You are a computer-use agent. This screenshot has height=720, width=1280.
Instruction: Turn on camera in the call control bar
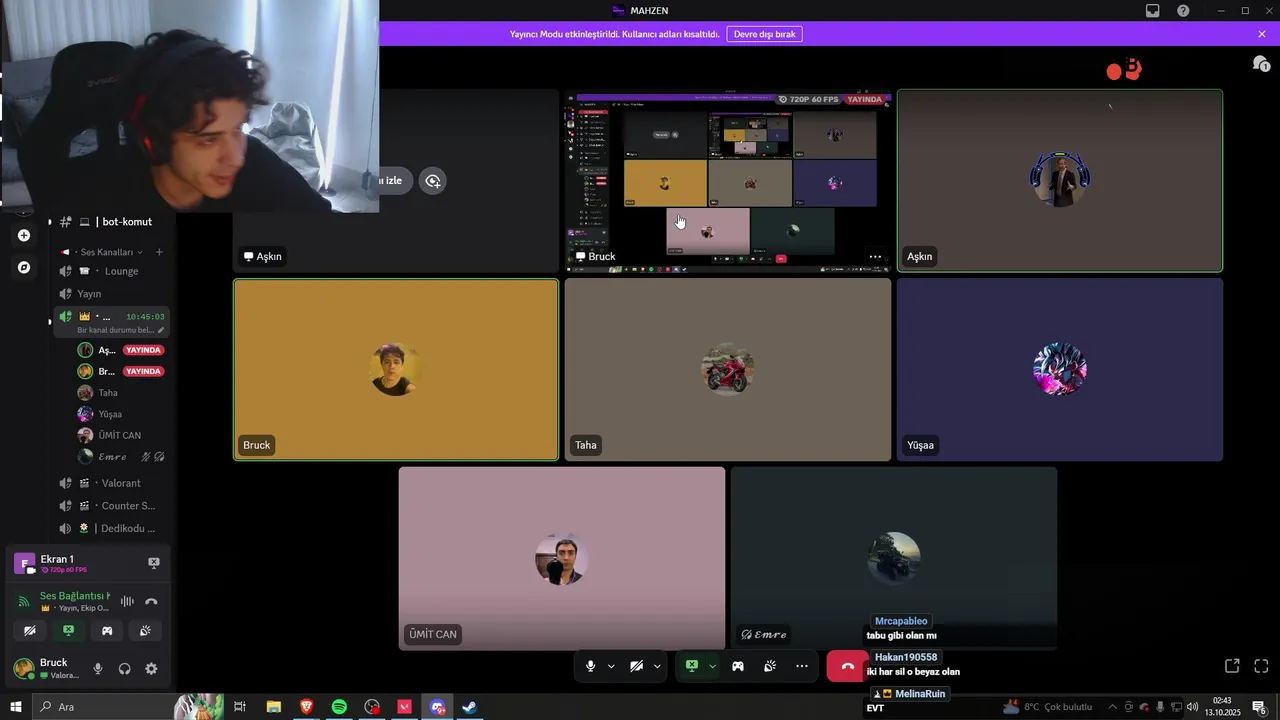(636, 666)
